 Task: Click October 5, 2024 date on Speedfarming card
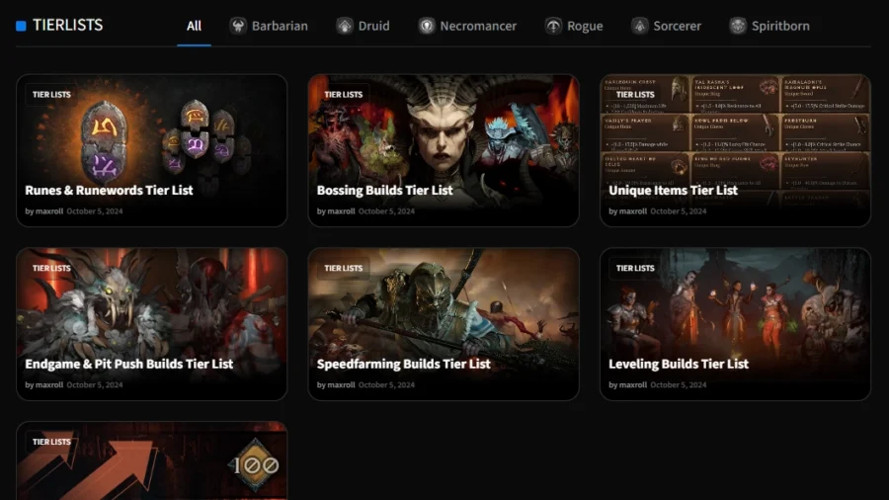(x=386, y=384)
